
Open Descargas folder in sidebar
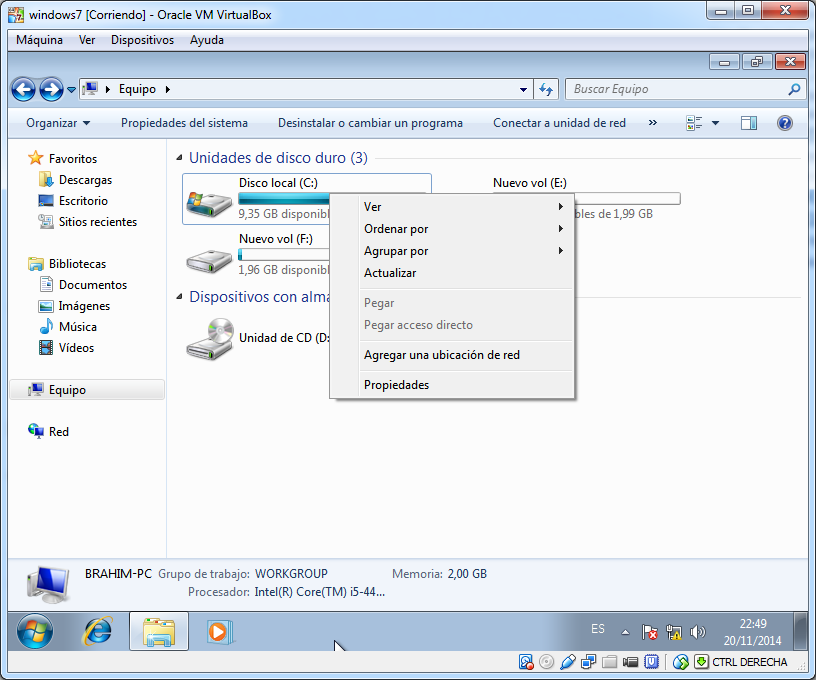click(85, 180)
